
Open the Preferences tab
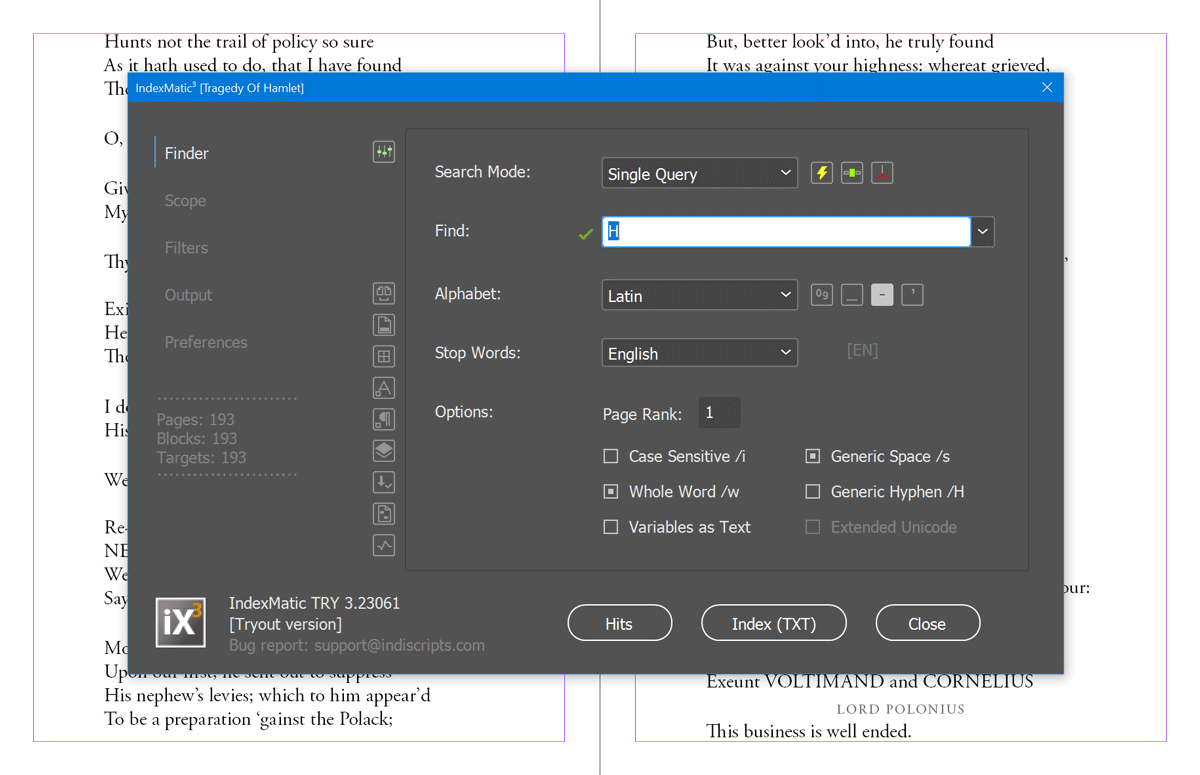pos(206,342)
